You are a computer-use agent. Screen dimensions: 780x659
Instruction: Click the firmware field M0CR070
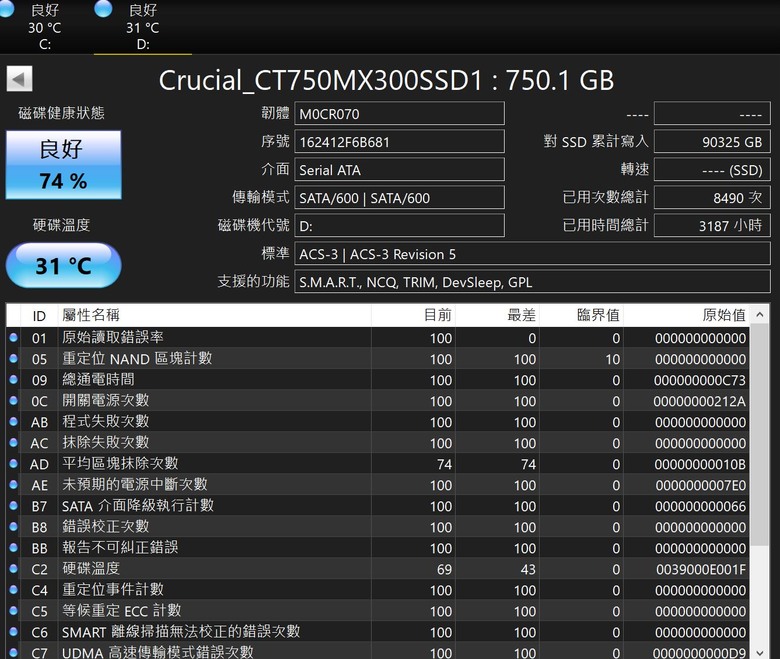tap(399, 114)
